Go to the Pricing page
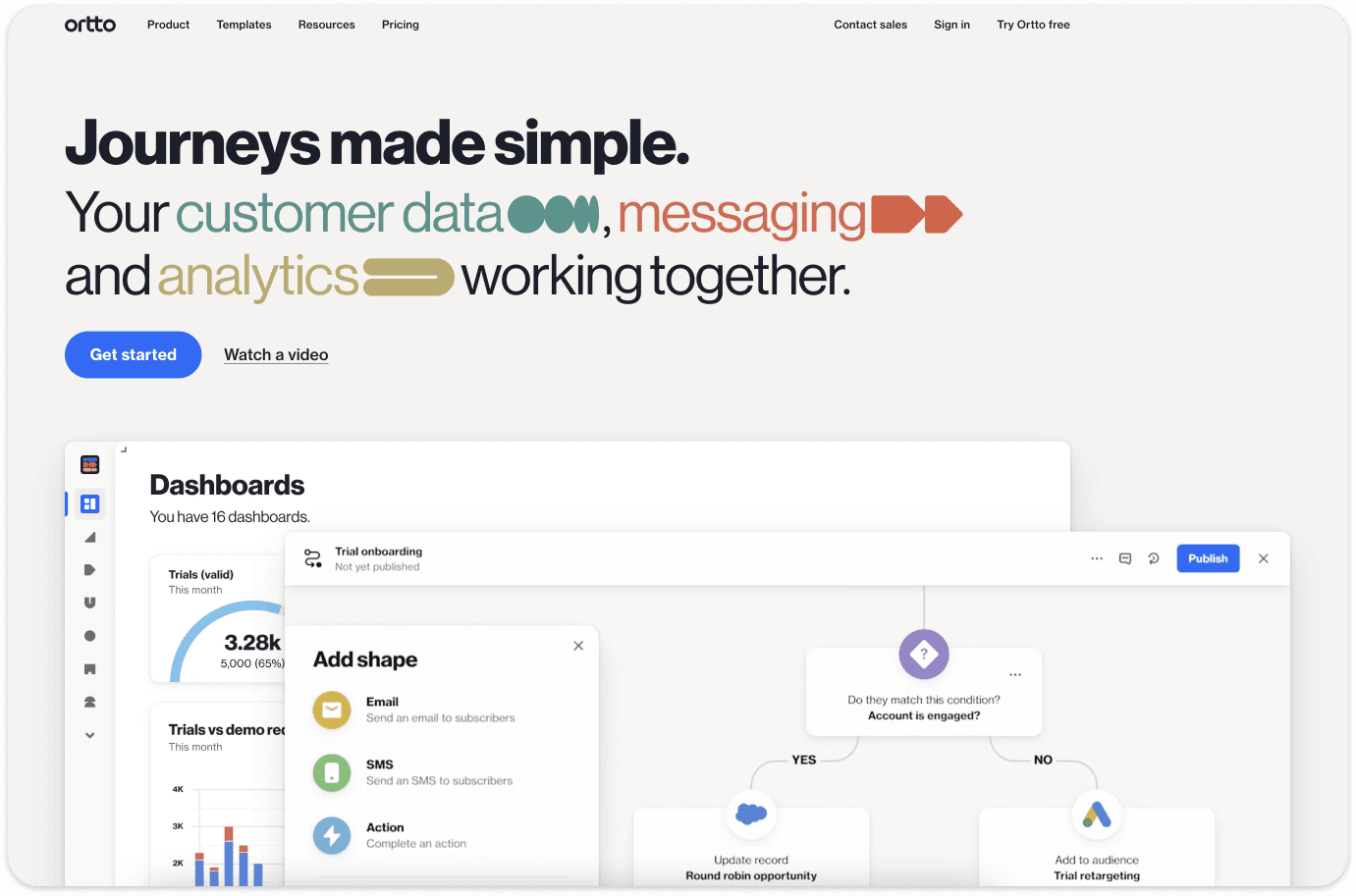1356x896 pixels. point(401,25)
